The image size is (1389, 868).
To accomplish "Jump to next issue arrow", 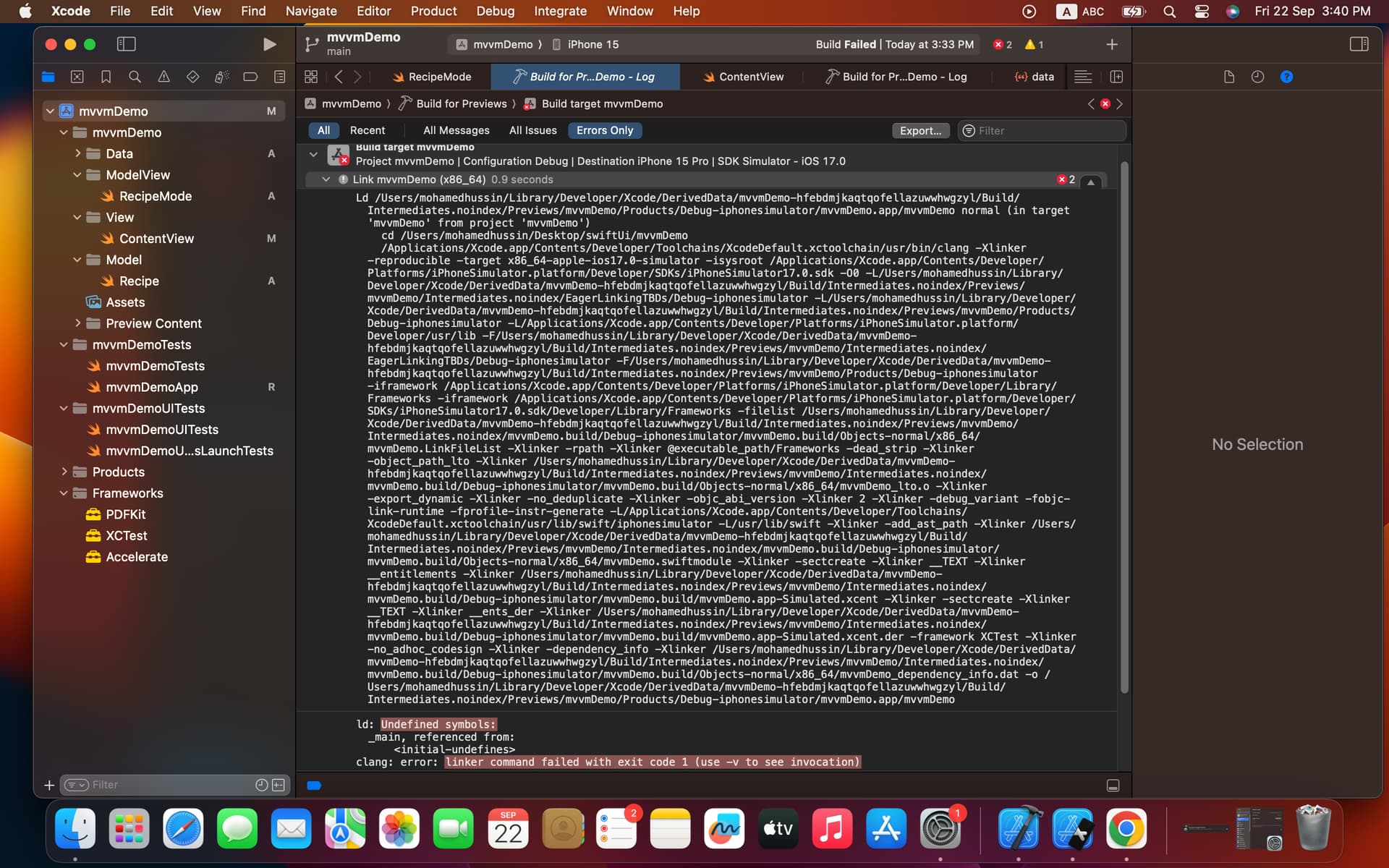I will pos(1119,103).
